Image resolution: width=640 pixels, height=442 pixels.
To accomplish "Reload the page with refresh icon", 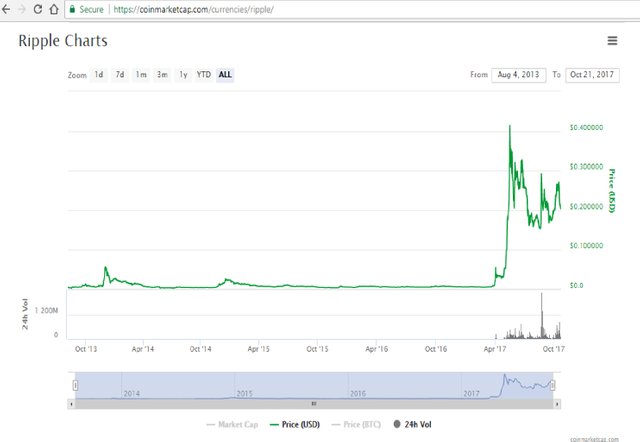I will pos(38,9).
